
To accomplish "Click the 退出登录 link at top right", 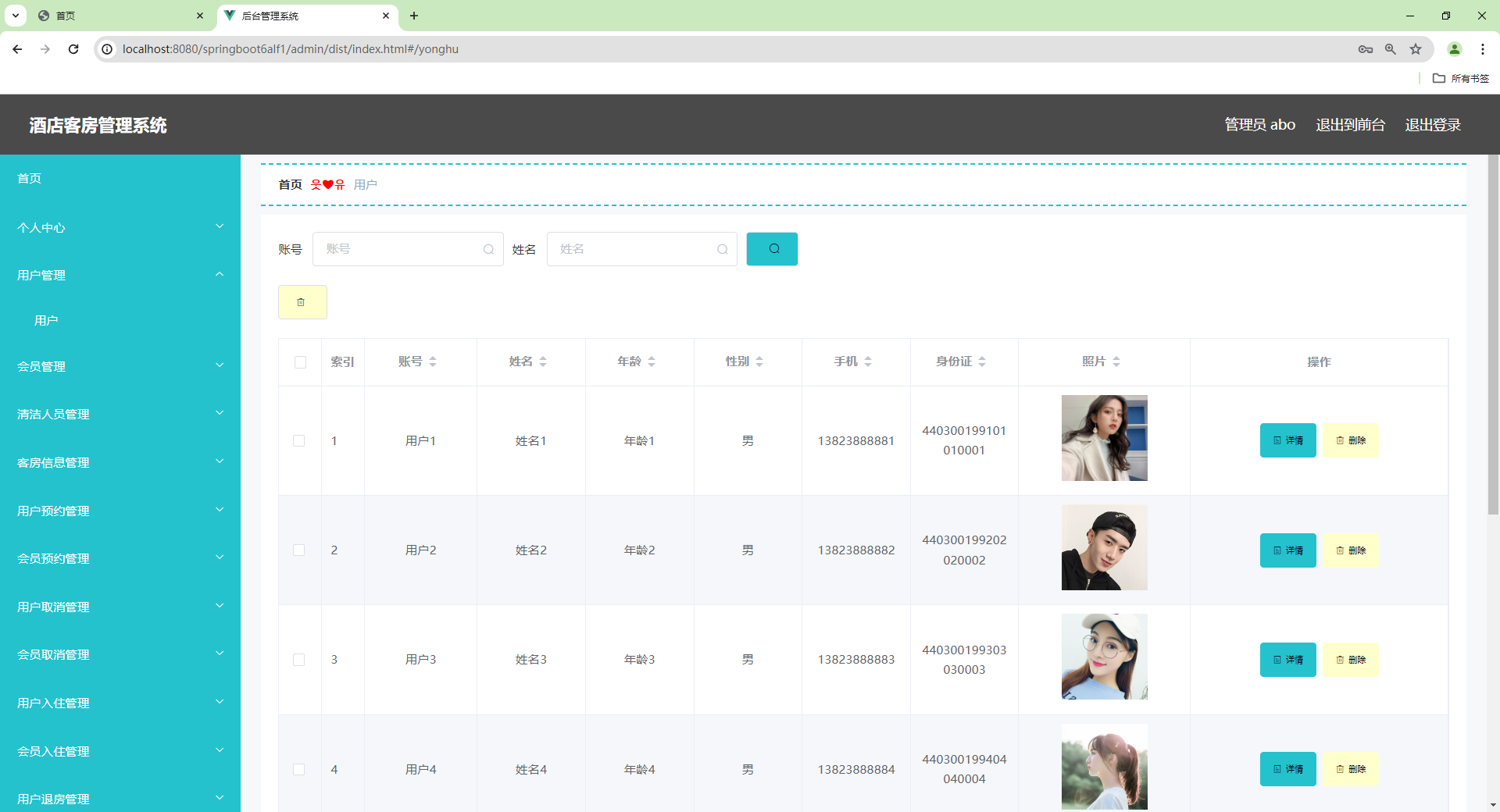I will point(1433,124).
